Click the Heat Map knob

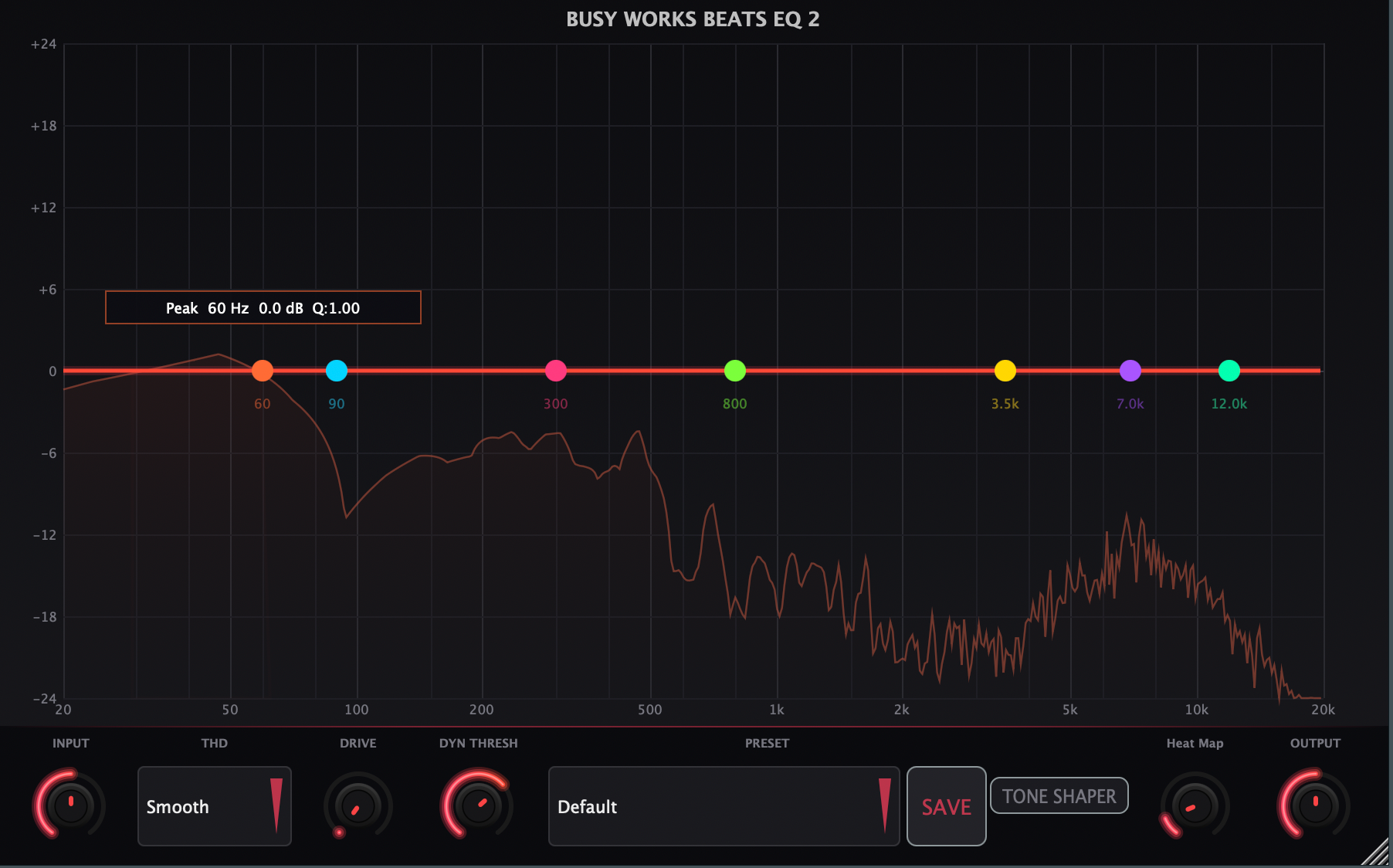(1194, 806)
